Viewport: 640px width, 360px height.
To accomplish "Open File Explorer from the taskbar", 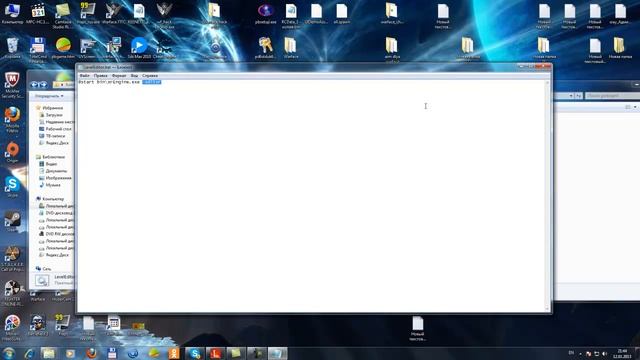I will (49, 353).
